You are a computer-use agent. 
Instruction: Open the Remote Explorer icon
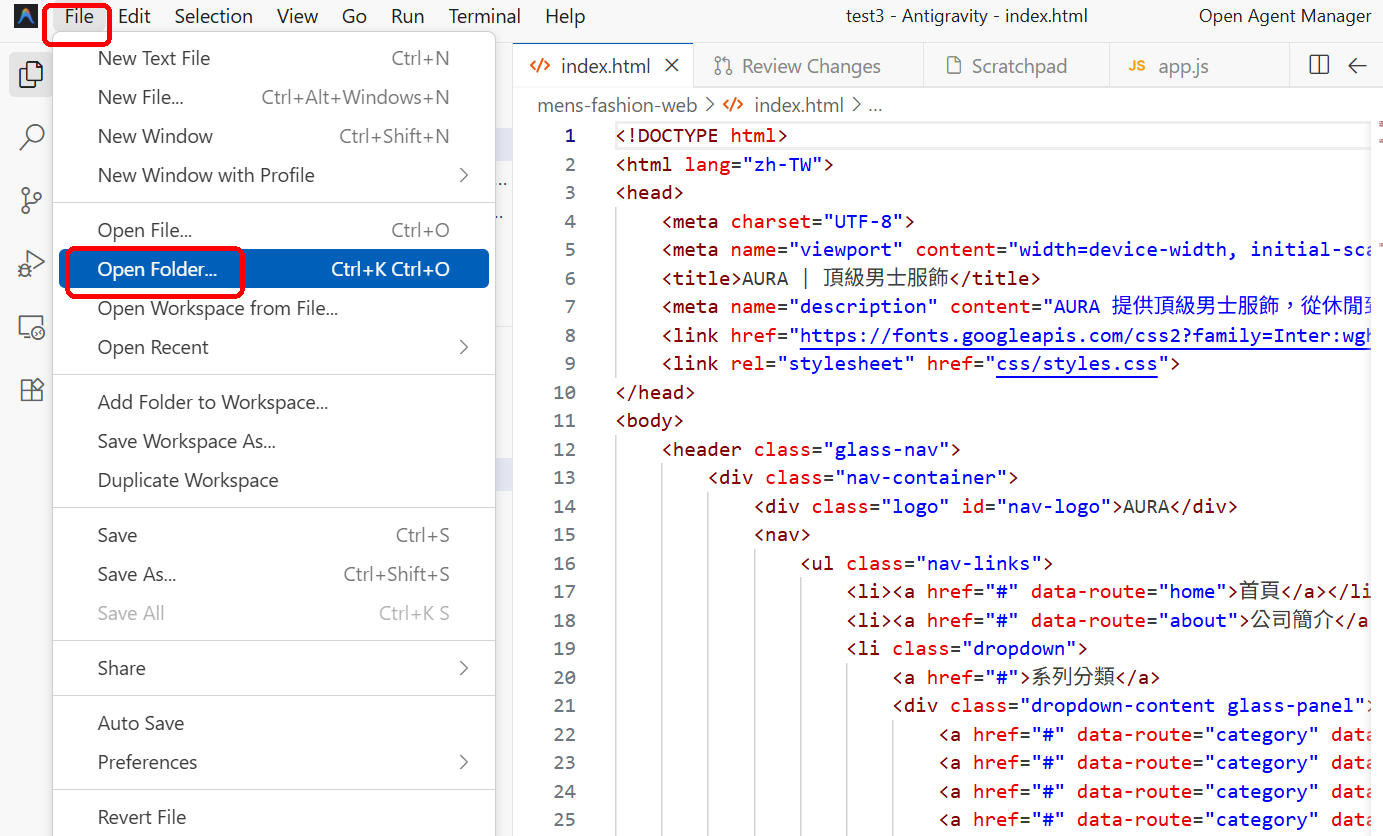pyautogui.click(x=31, y=327)
